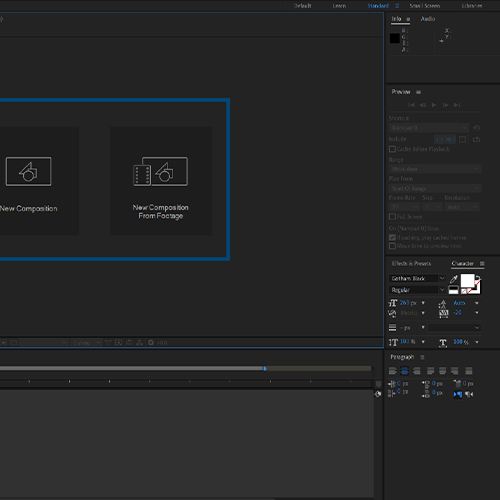Click the last frame preview button

tap(457, 105)
